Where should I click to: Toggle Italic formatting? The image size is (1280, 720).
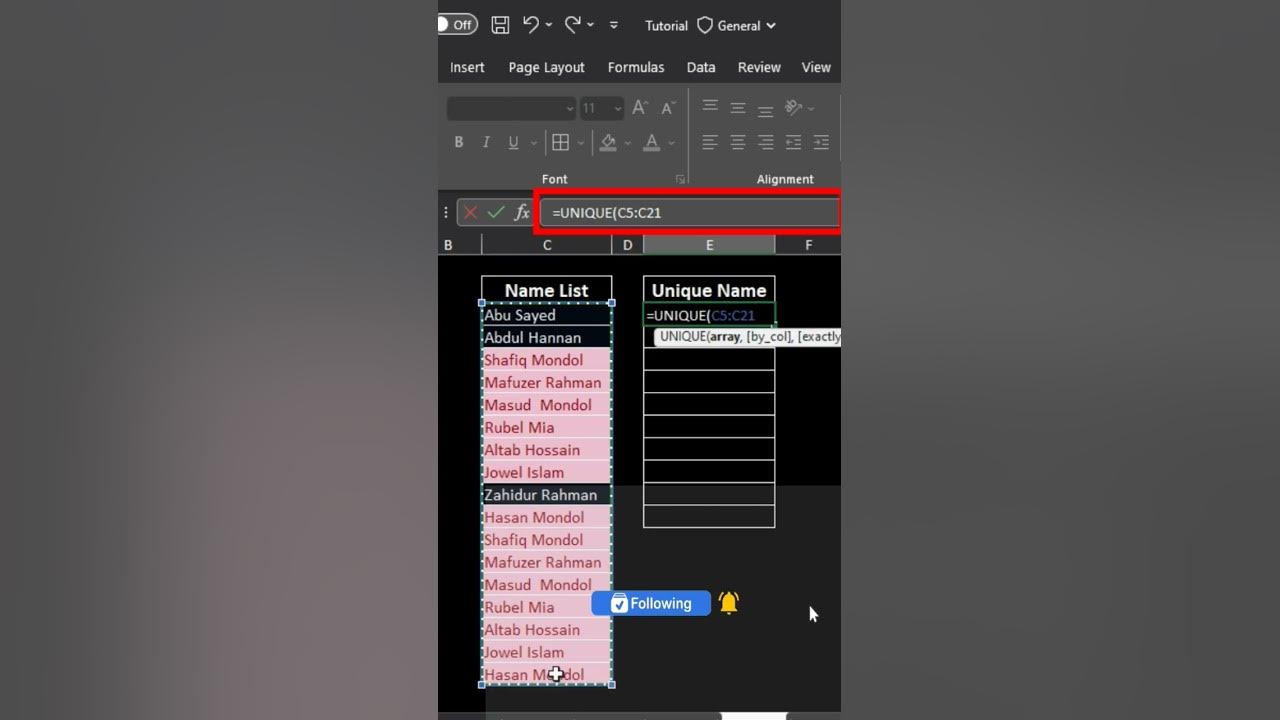click(x=486, y=143)
